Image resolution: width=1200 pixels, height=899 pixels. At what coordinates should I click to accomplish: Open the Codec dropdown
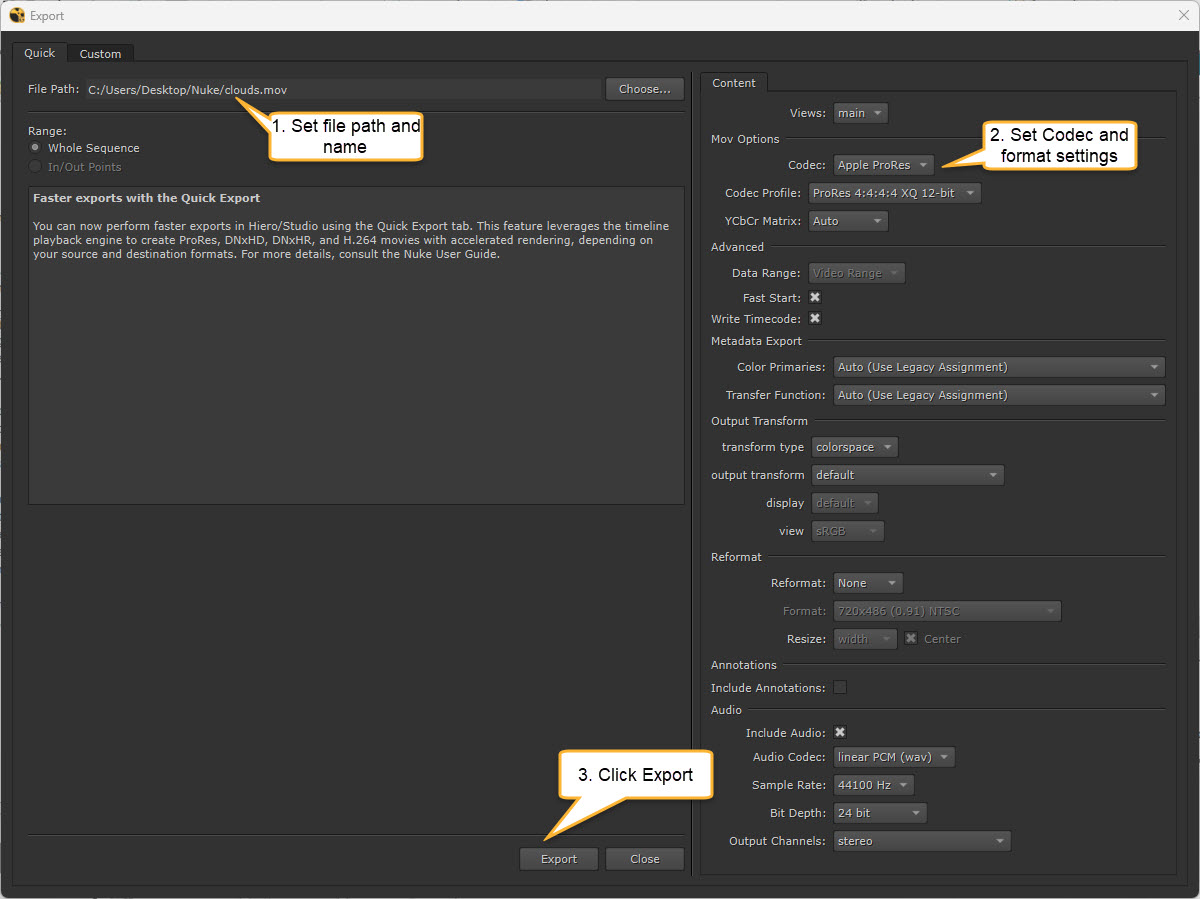883,165
